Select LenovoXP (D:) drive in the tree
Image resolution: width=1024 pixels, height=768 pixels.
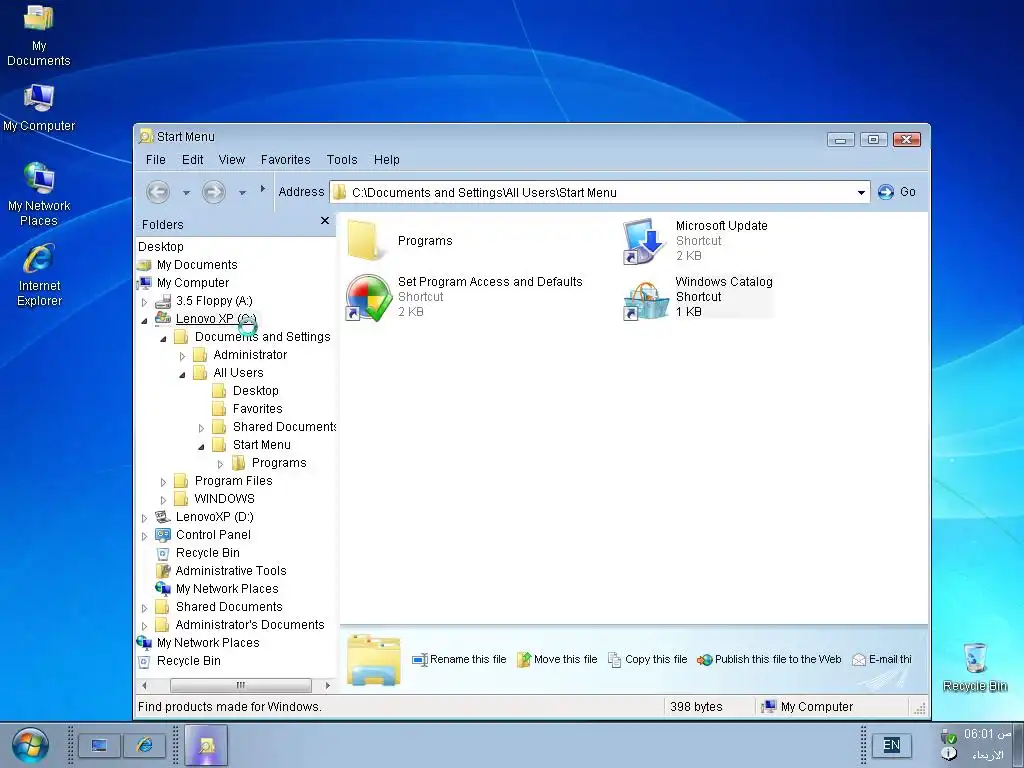point(214,517)
